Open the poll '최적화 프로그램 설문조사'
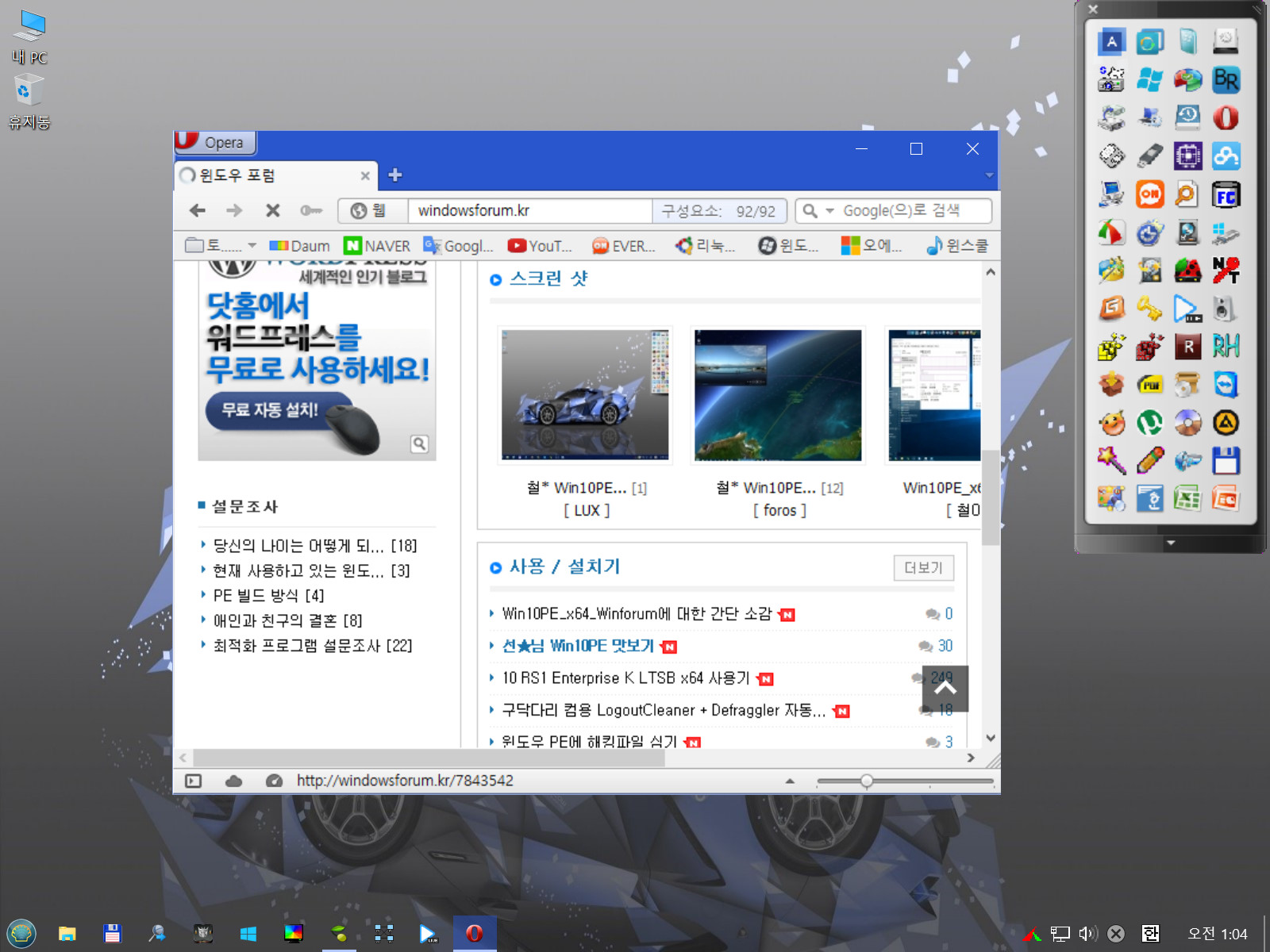Image resolution: width=1270 pixels, height=952 pixels. [x=313, y=646]
